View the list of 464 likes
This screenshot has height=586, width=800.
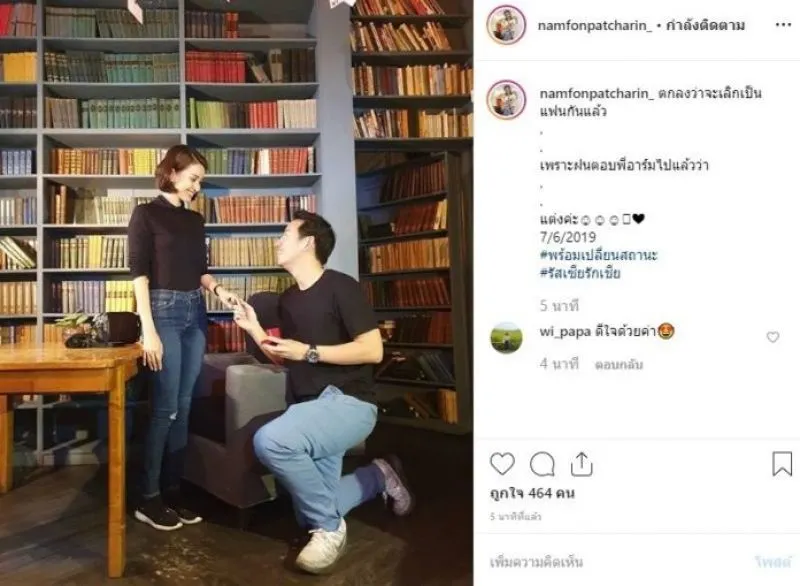tap(532, 493)
